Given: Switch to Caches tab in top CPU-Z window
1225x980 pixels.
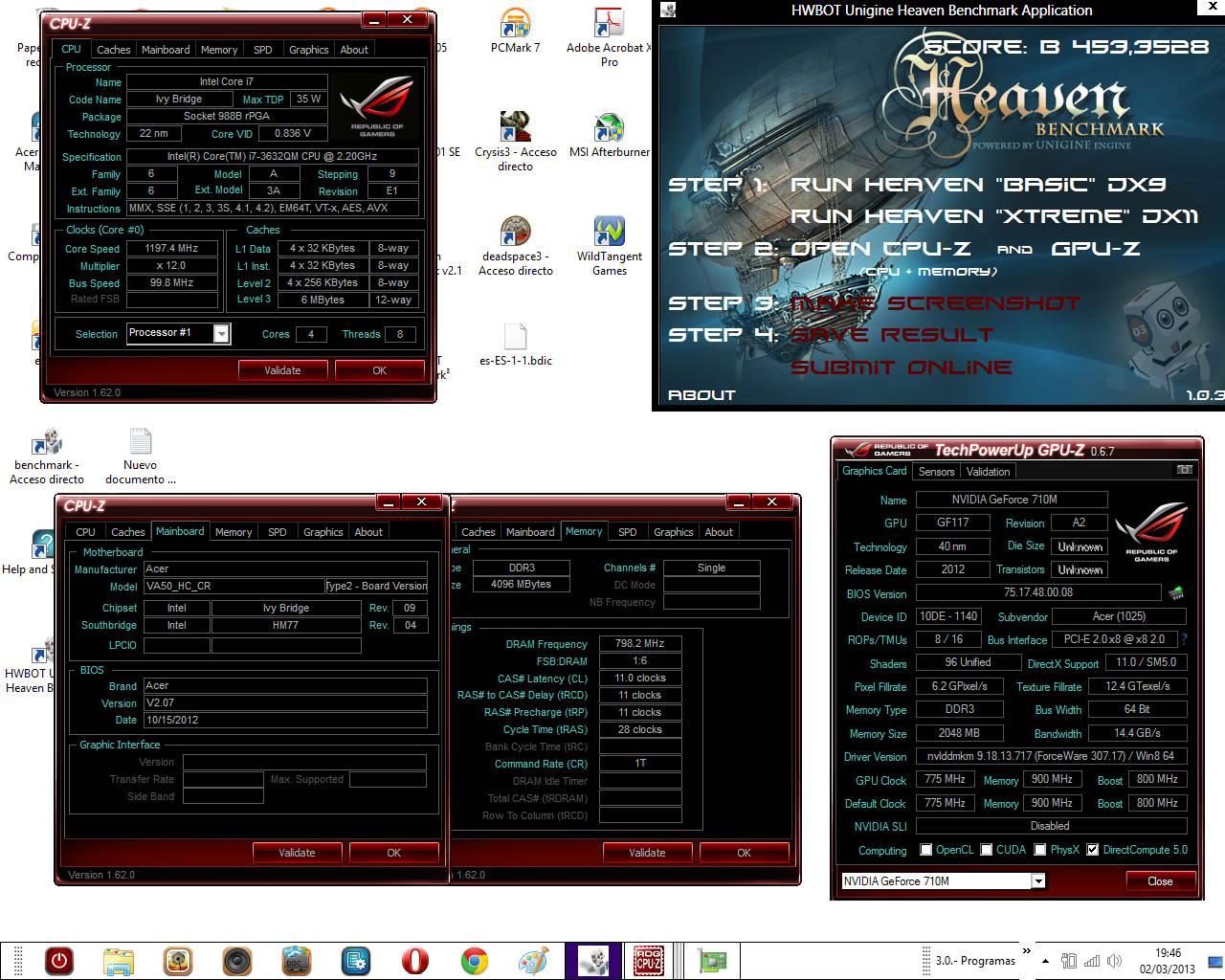Looking at the screenshot, I should pos(113,50).
